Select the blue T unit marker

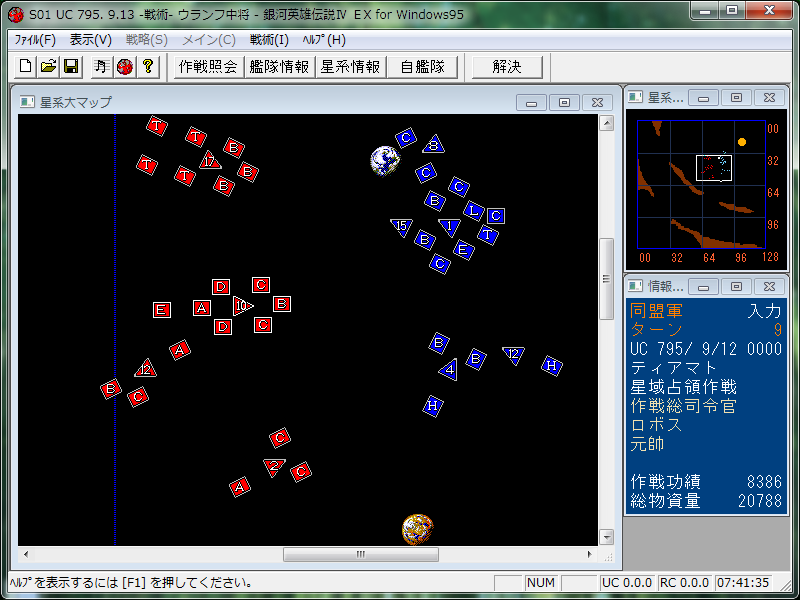coord(488,235)
